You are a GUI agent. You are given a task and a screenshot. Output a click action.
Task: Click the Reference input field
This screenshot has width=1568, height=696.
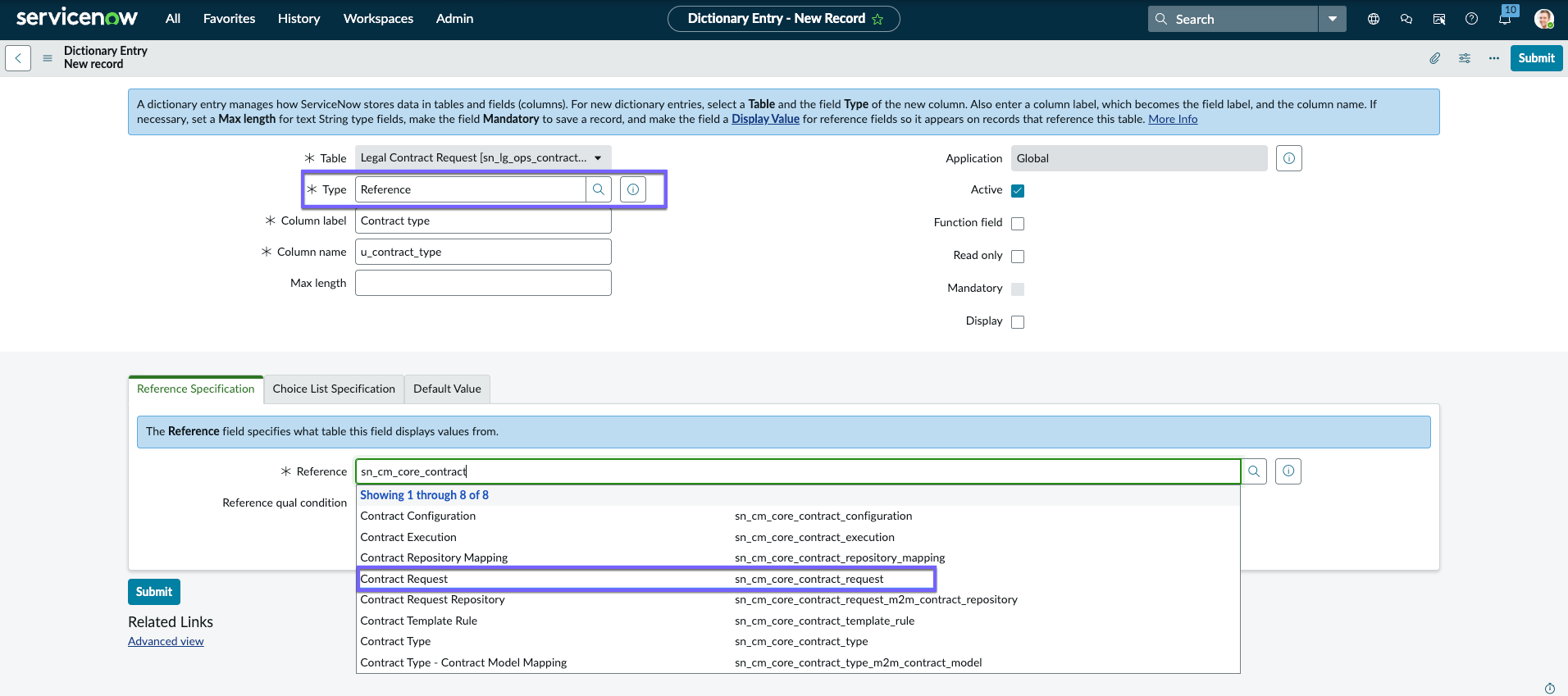click(x=798, y=471)
